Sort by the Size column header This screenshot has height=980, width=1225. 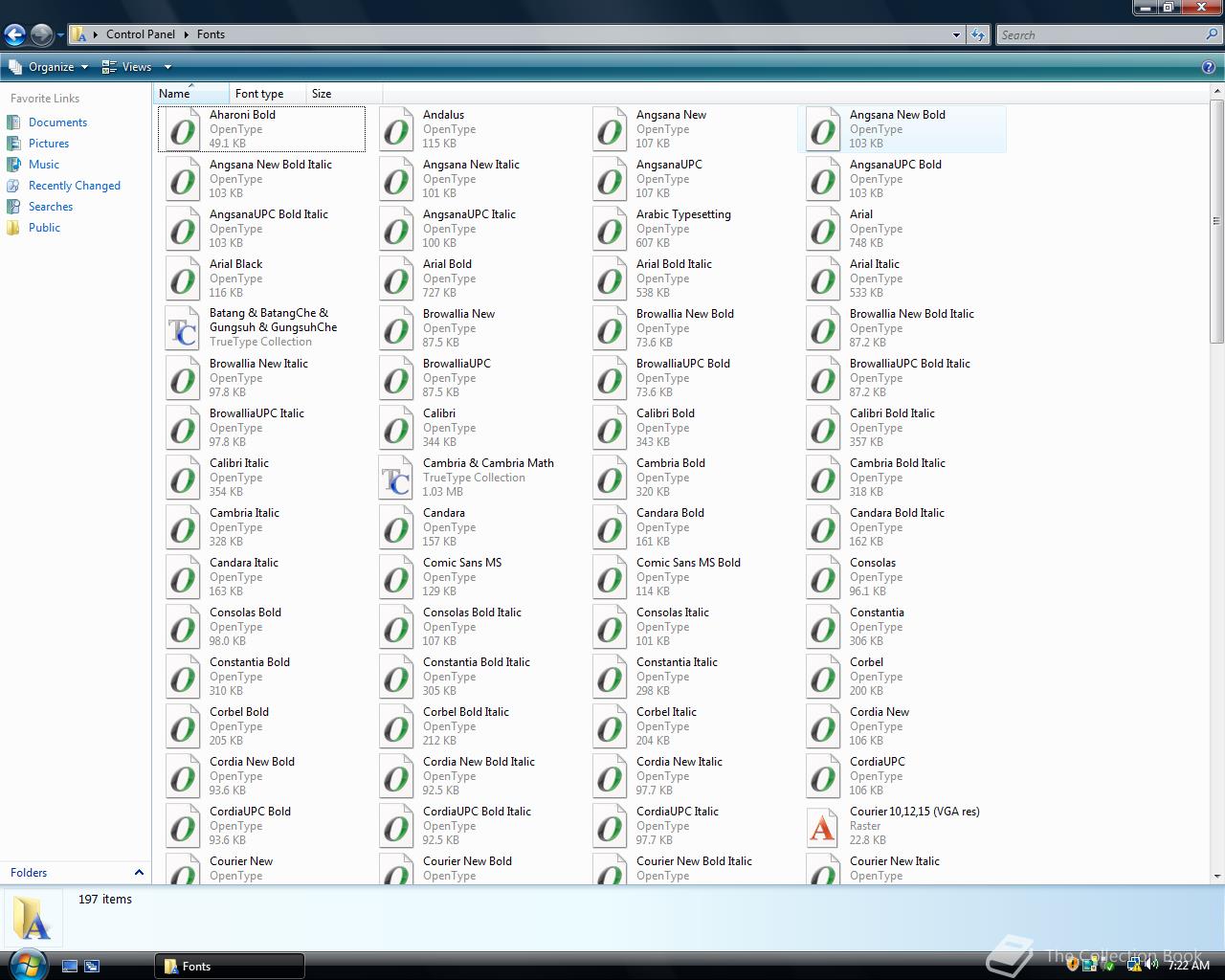[x=345, y=94]
